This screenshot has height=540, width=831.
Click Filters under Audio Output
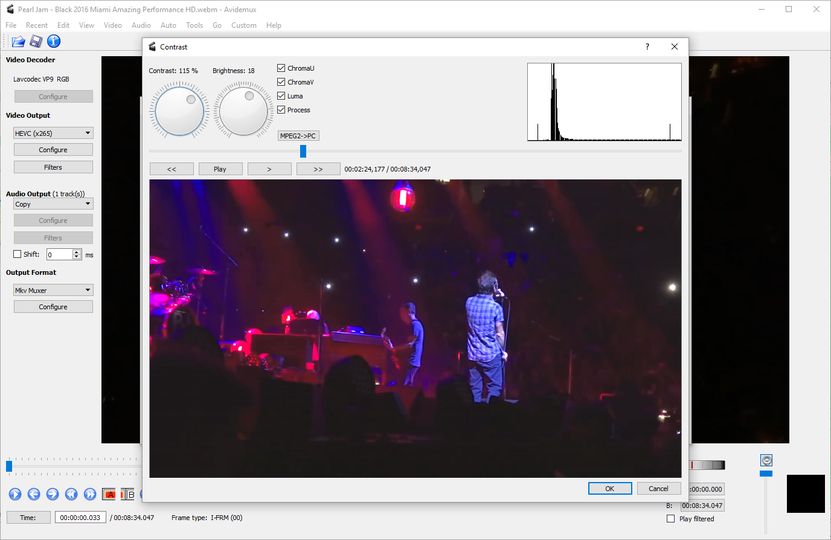point(53,237)
